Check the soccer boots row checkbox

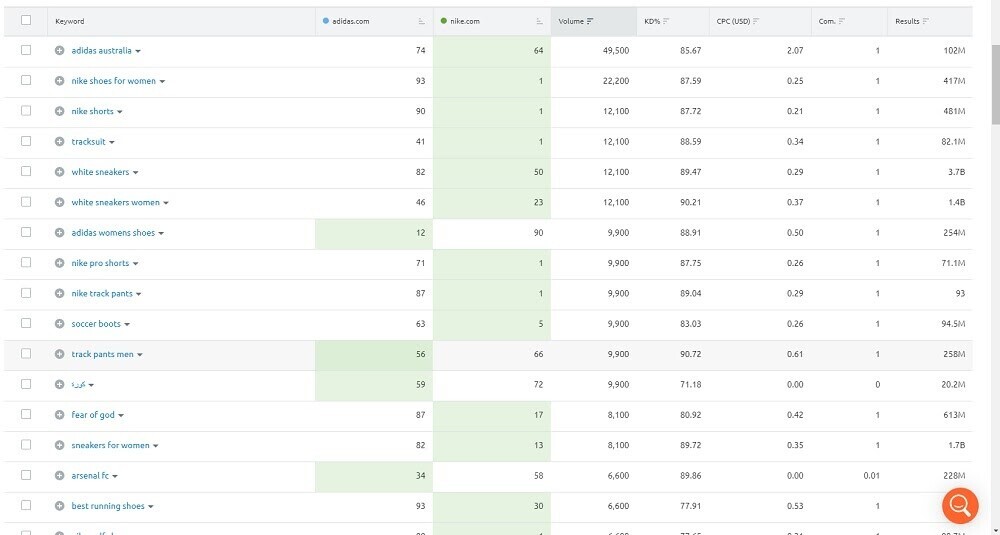coord(26,323)
